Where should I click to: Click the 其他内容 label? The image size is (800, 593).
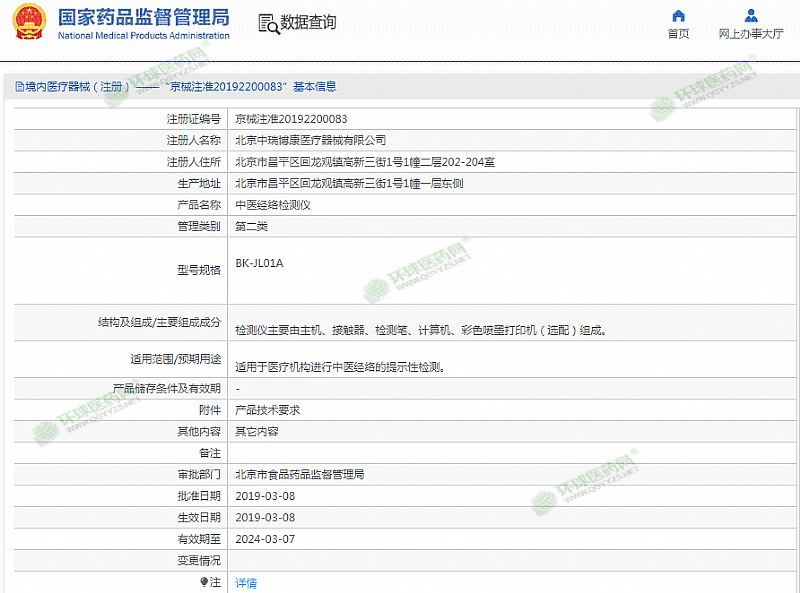pyautogui.click(x=199, y=431)
